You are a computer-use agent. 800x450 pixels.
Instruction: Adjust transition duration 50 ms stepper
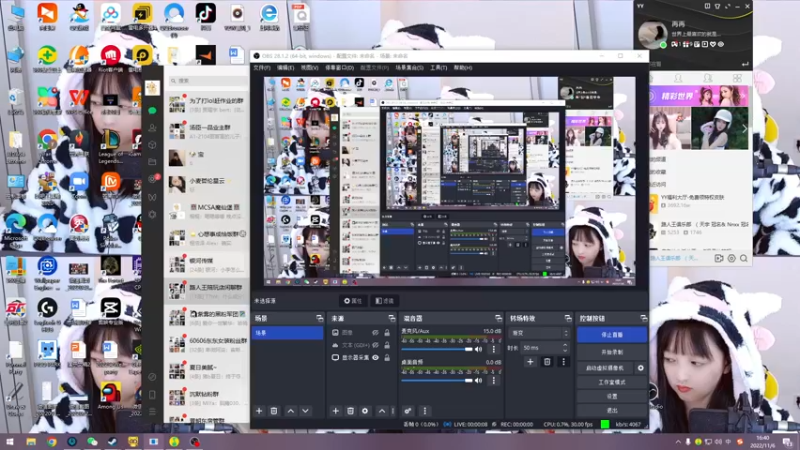(565, 348)
